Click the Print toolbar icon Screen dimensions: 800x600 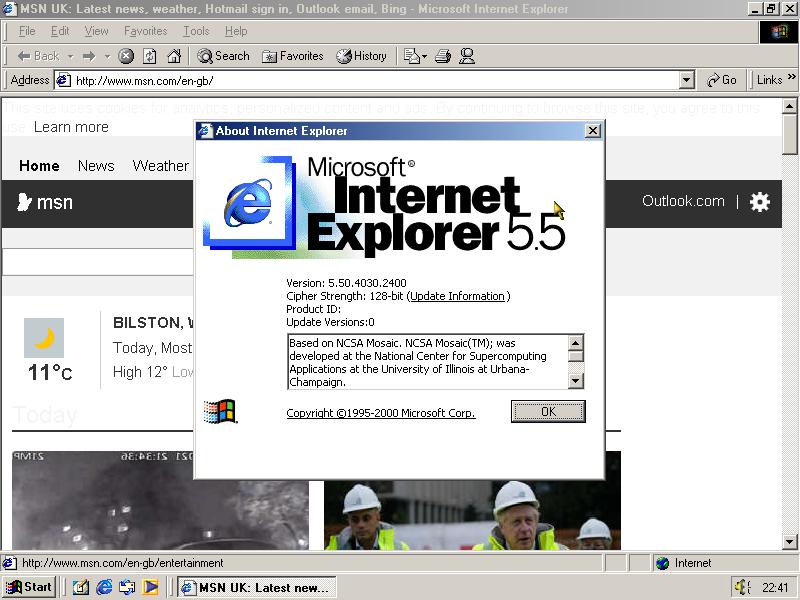pos(443,56)
